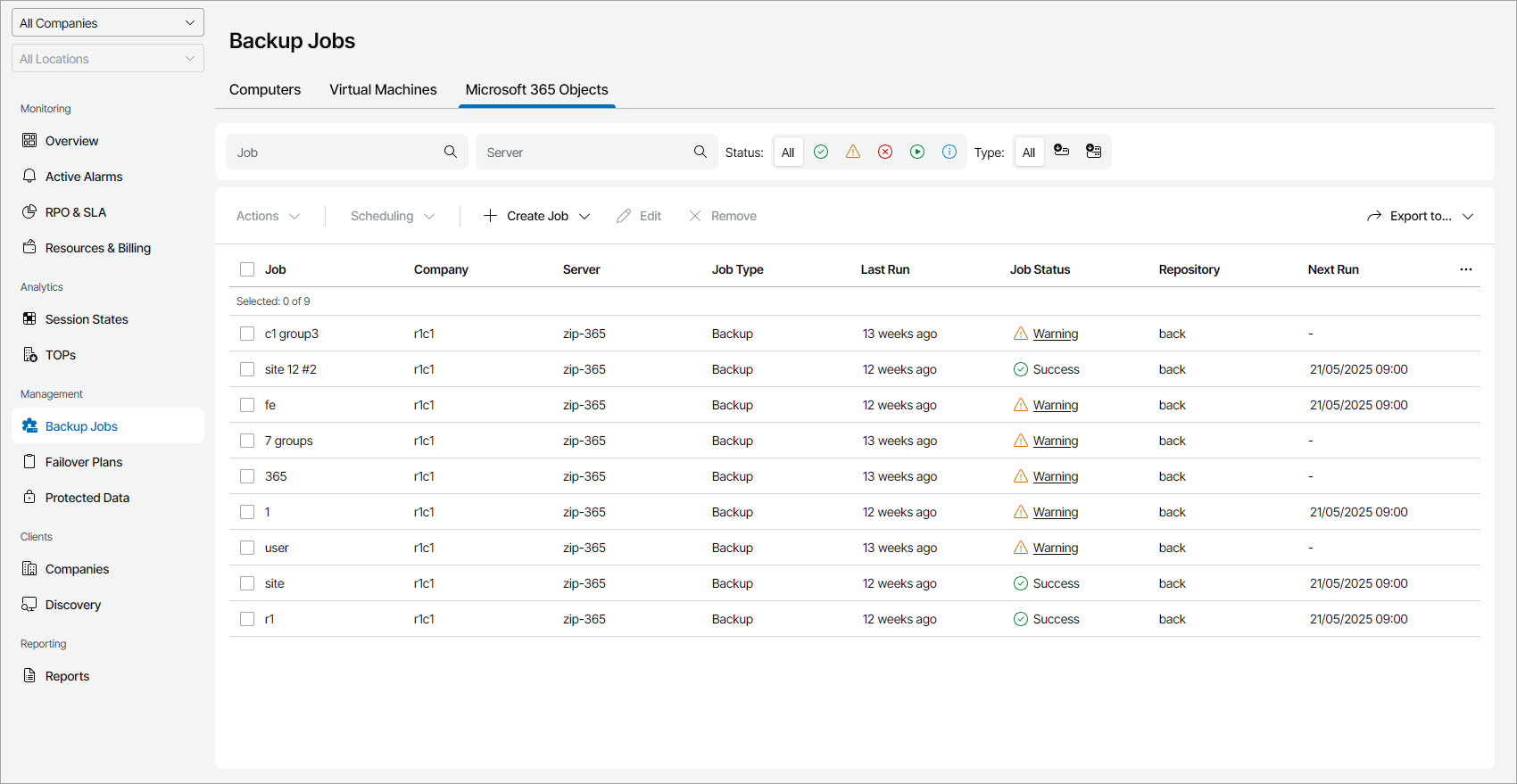1517x784 pixels.
Task: Sort table by Last Run column
Action: tap(885, 269)
